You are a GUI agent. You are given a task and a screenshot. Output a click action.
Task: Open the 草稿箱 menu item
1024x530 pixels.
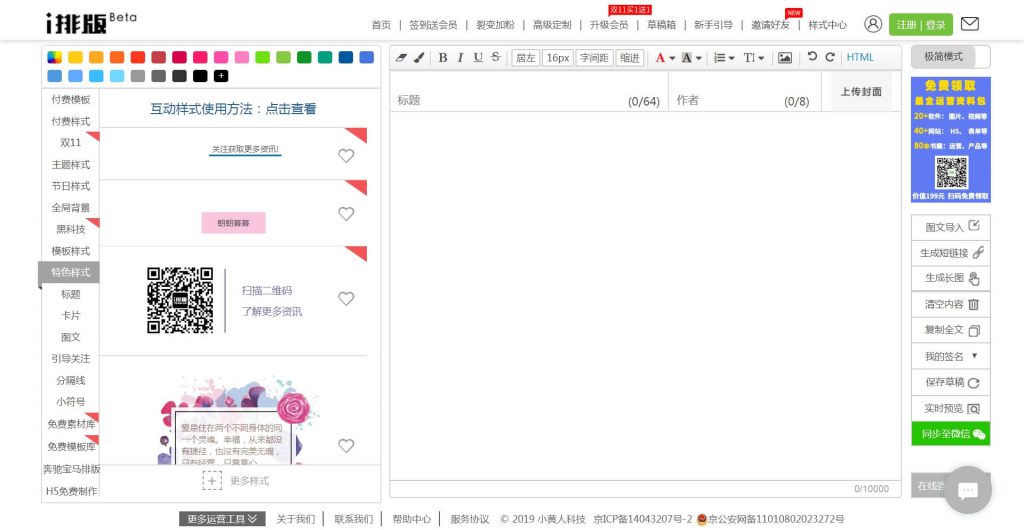pyautogui.click(x=661, y=25)
